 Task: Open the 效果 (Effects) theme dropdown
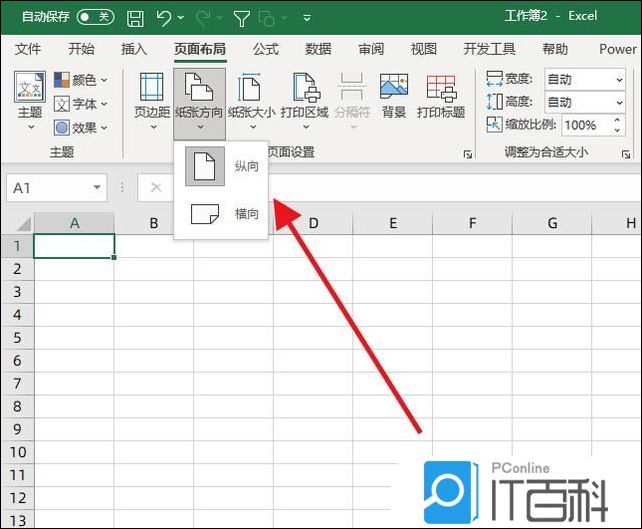81,128
